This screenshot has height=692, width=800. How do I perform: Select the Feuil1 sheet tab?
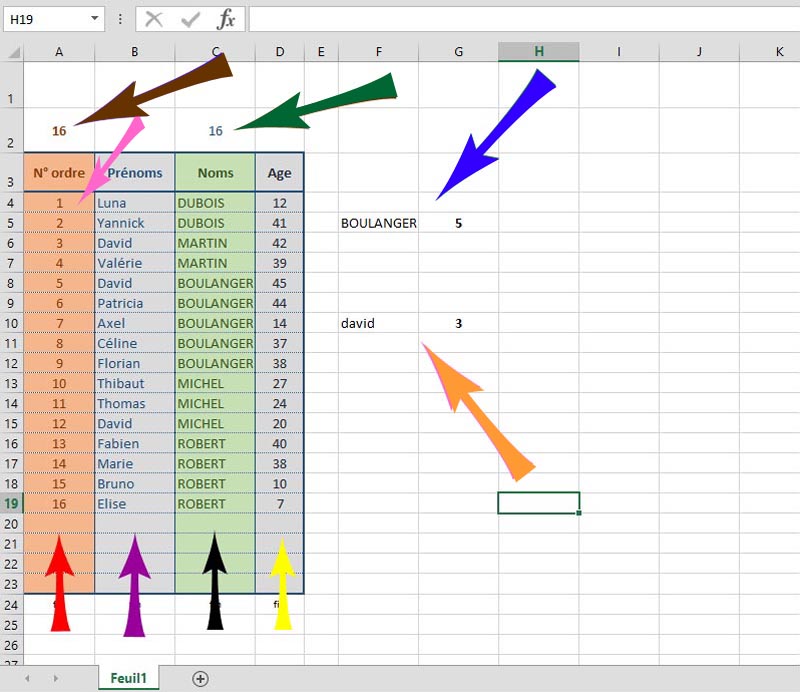[x=129, y=678]
